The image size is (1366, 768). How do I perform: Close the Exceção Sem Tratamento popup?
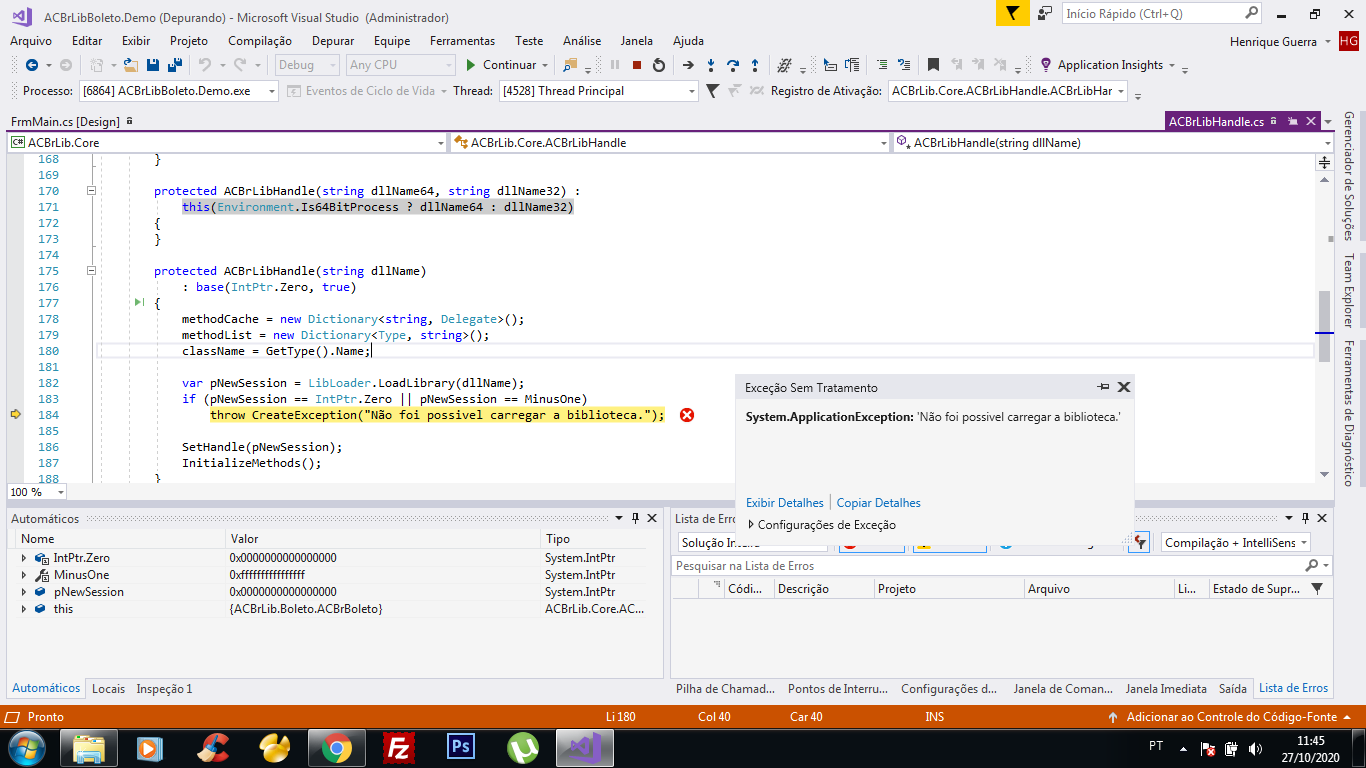(1124, 387)
